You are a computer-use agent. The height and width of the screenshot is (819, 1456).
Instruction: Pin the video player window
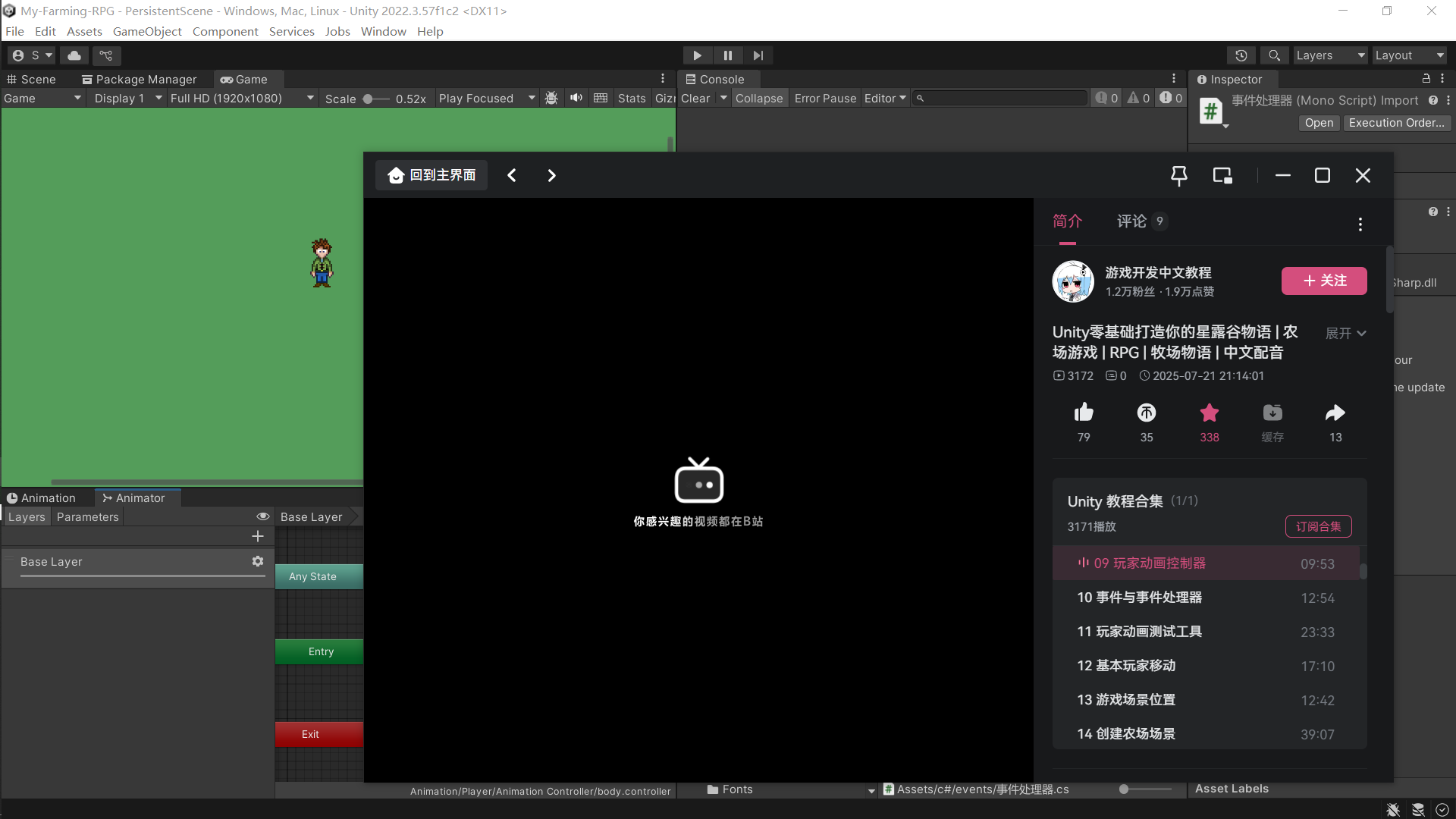pyautogui.click(x=1178, y=176)
